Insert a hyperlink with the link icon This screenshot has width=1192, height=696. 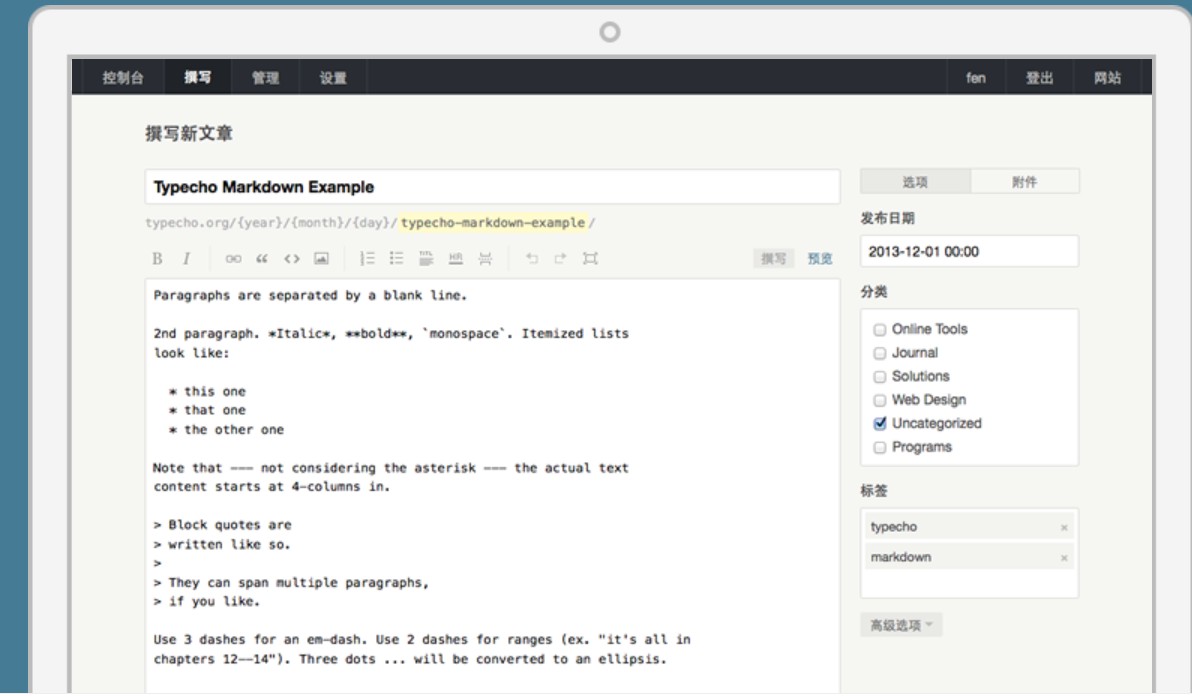pos(233,258)
